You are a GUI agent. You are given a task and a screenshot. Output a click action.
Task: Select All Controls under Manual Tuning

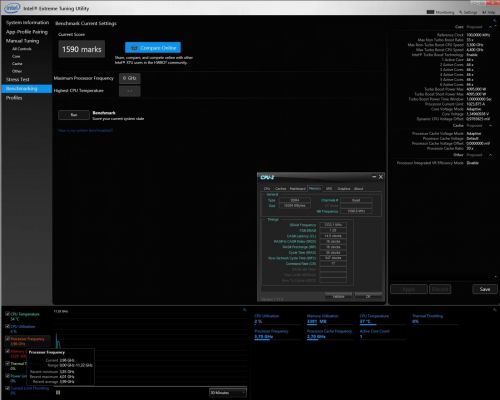click(x=22, y=49)
